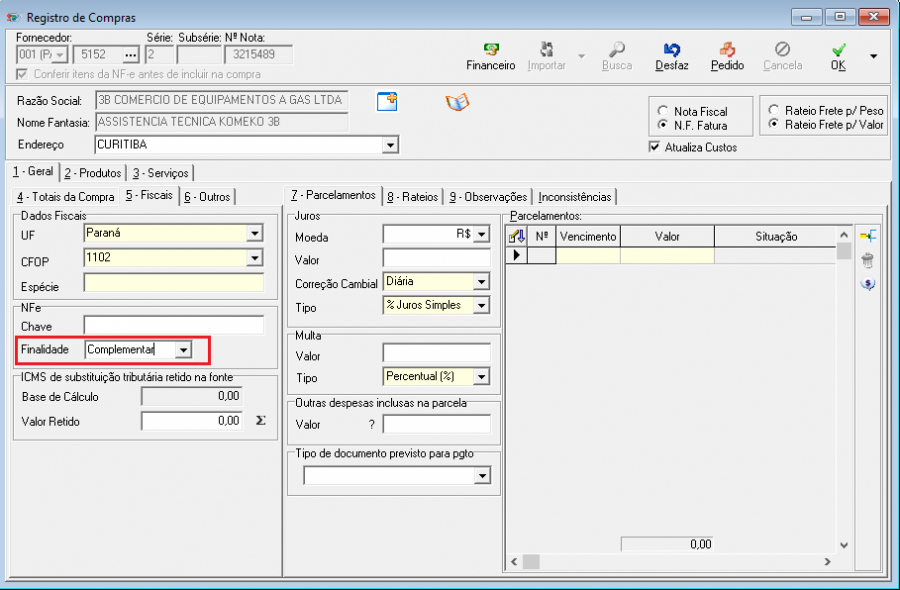
Task: Select Rateio Frete p/ Peso option
Action: click(x=774, y=110)
